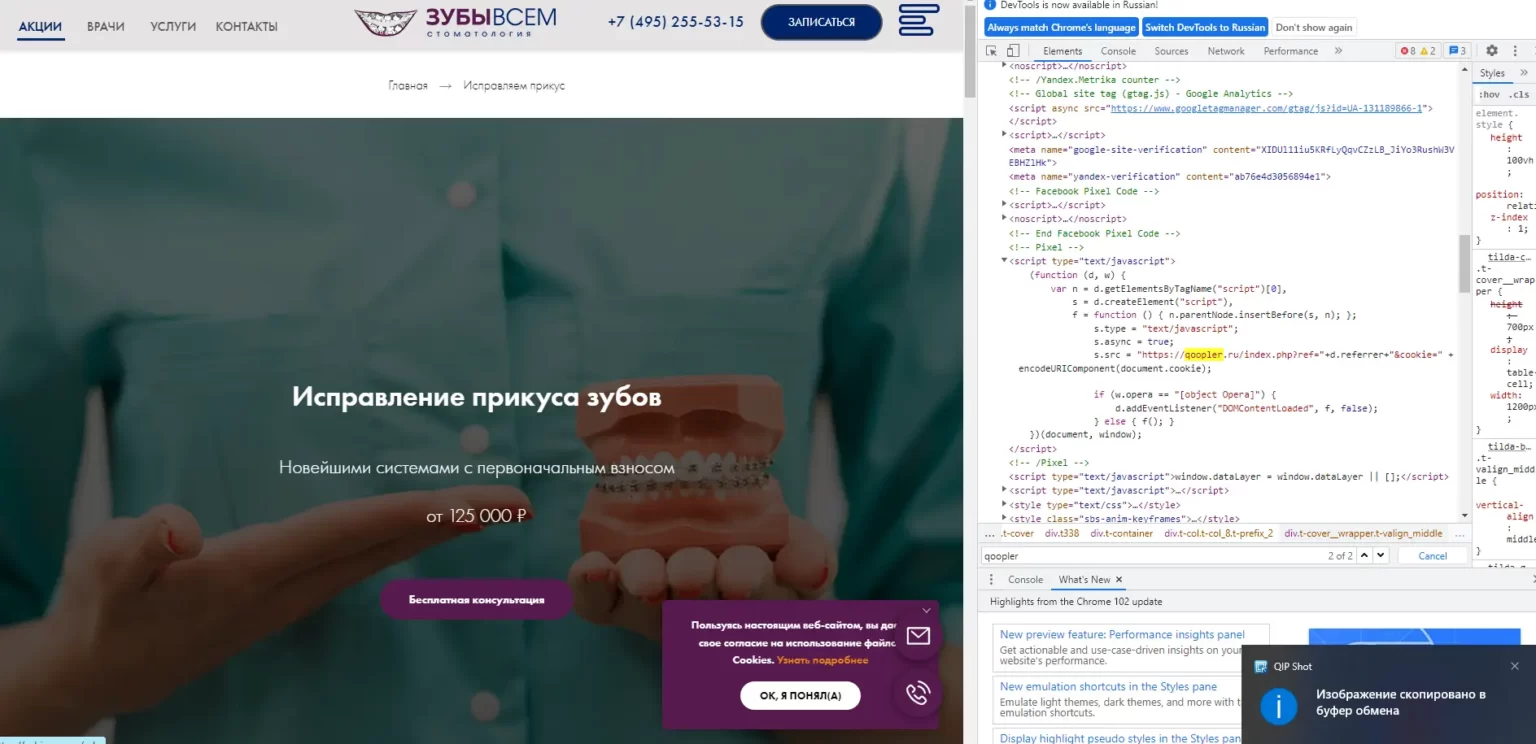The image size is (1536, 744).
Task: Accept cookies with ОК, Я ПОНЯЛ(А)
Action: tap(800, 695)
